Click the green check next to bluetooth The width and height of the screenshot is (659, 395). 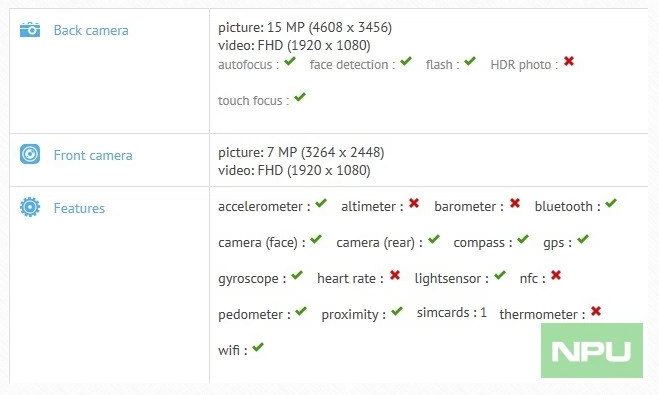coord(611,203)
